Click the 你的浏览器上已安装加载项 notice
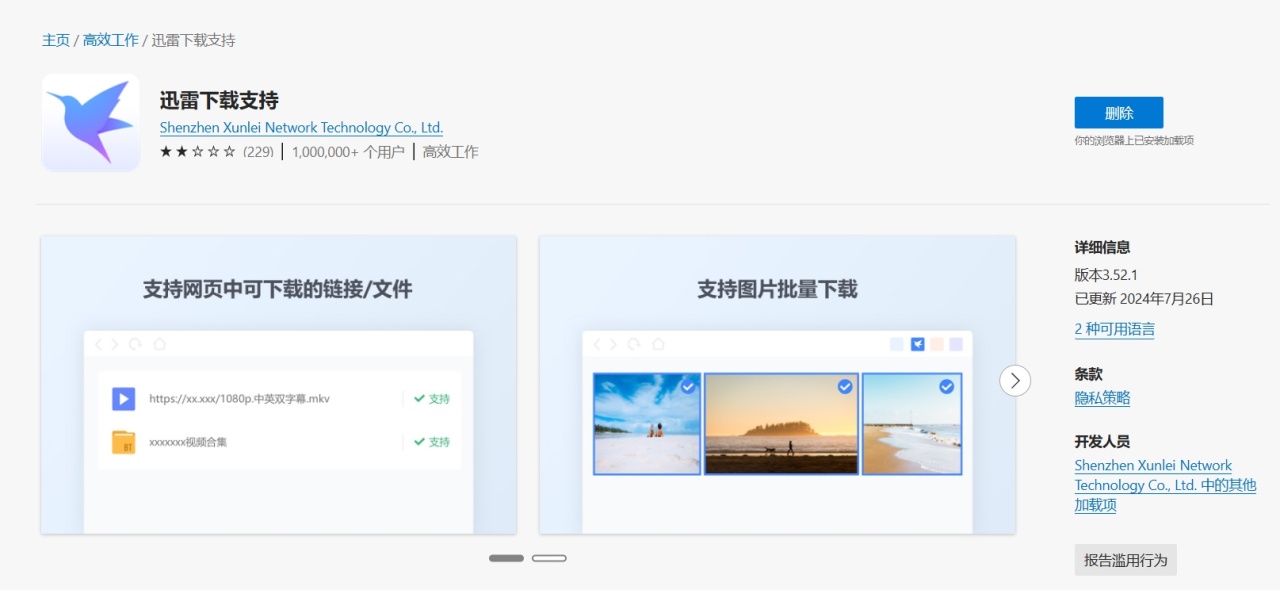The image size is (1280, 590). pos(1134,141)
